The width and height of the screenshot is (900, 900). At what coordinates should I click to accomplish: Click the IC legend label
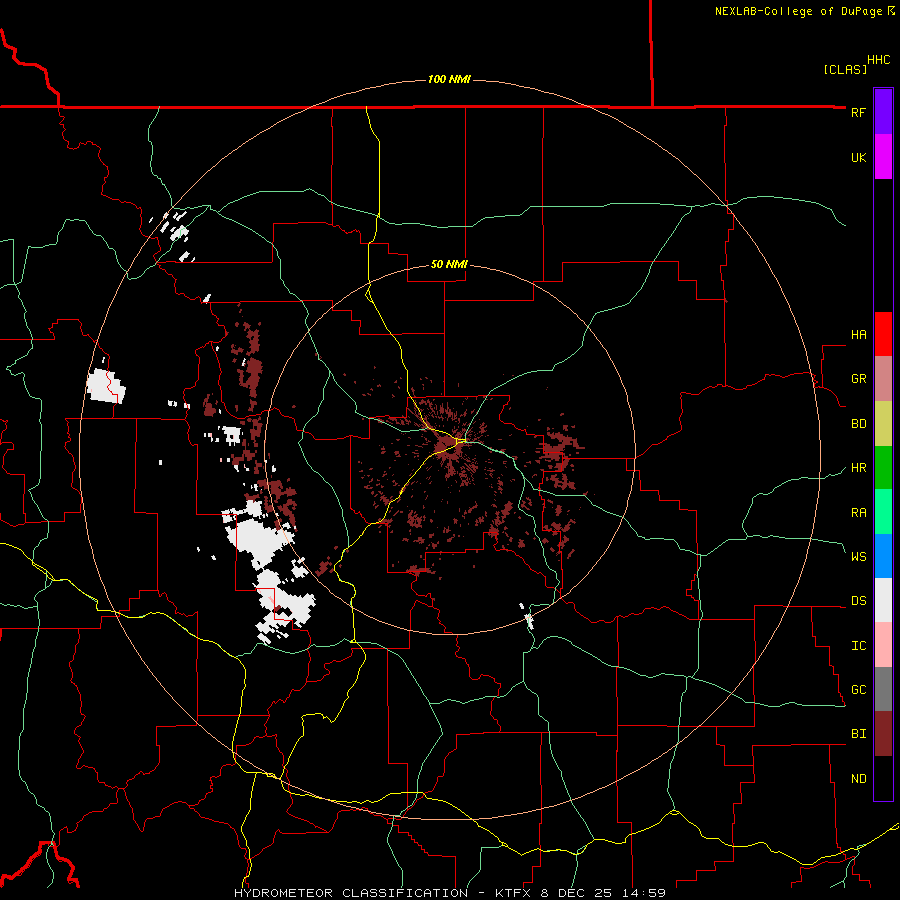pos(858,646)
